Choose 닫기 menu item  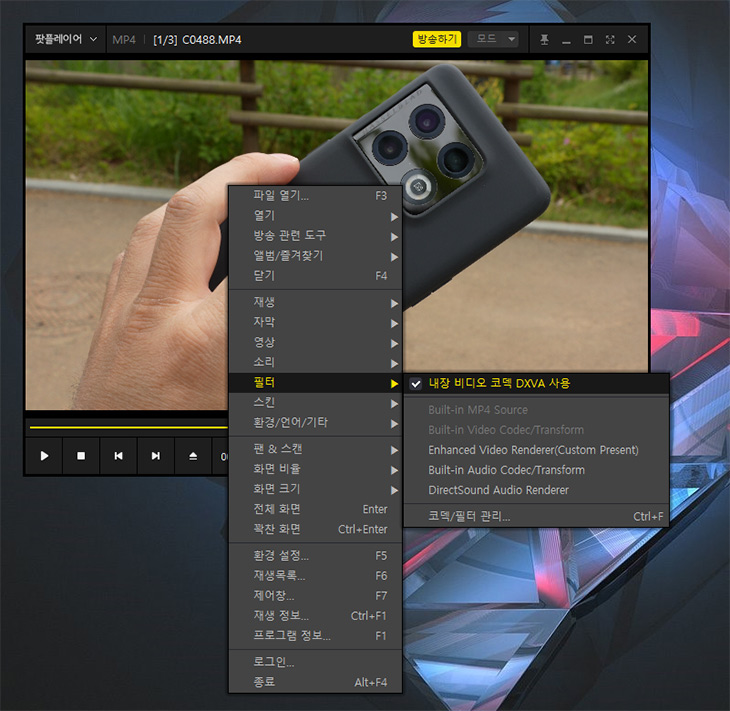click(315, 276)
